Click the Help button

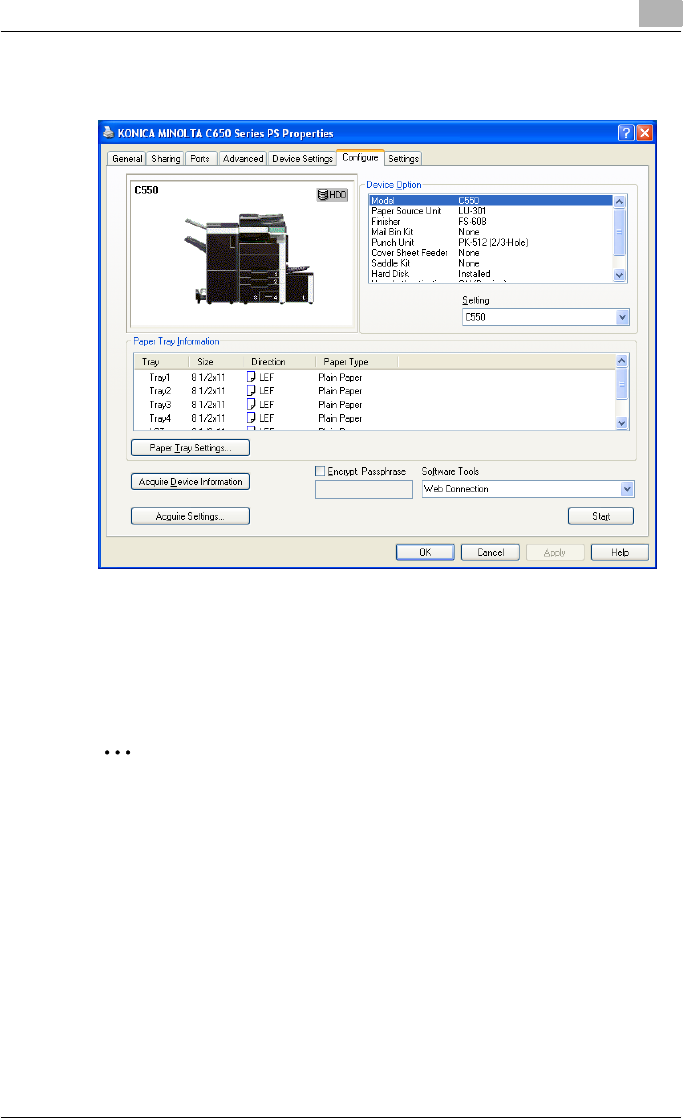click(620, 553)
